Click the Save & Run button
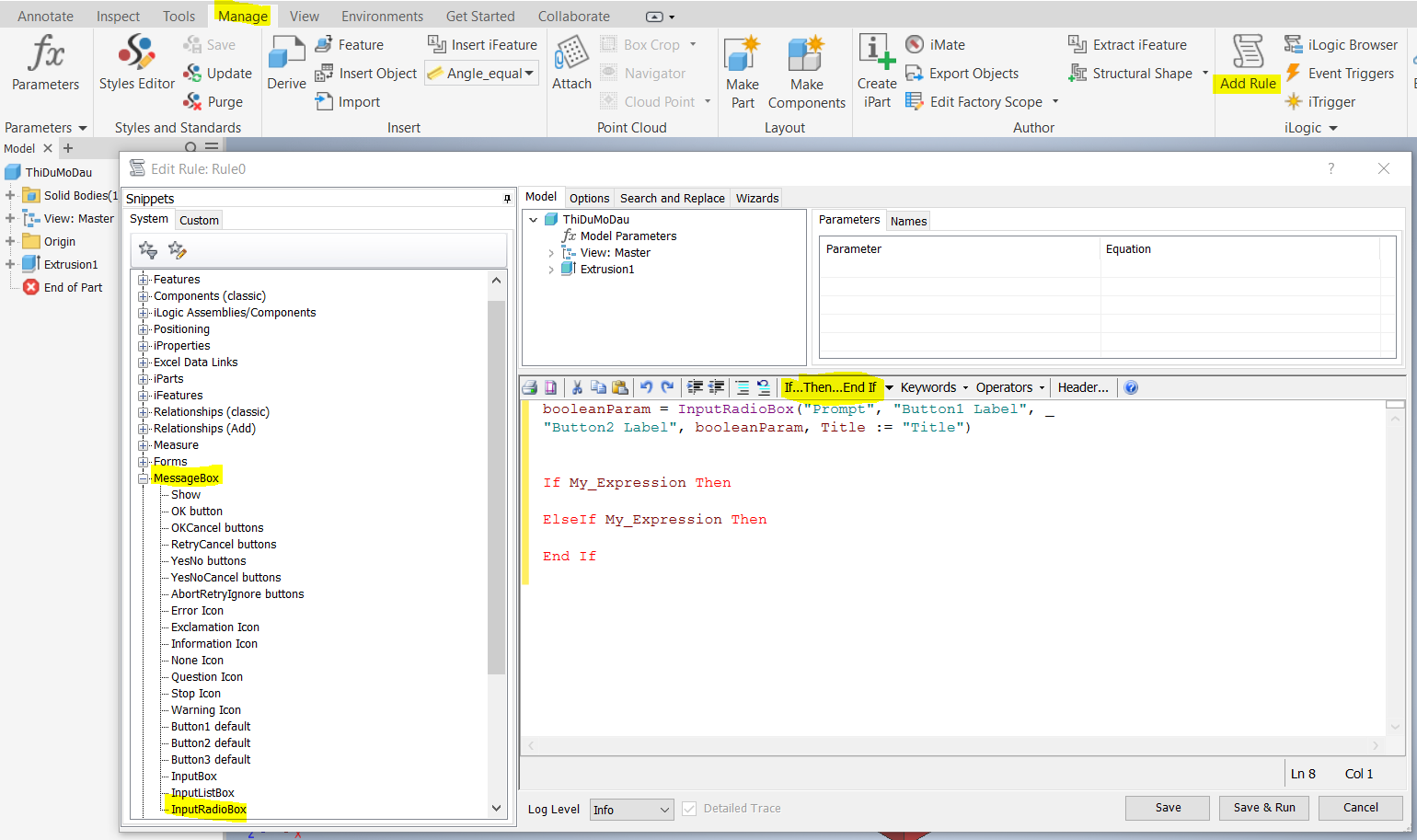The image size is (1417, 840). (x=1264, y=808)
